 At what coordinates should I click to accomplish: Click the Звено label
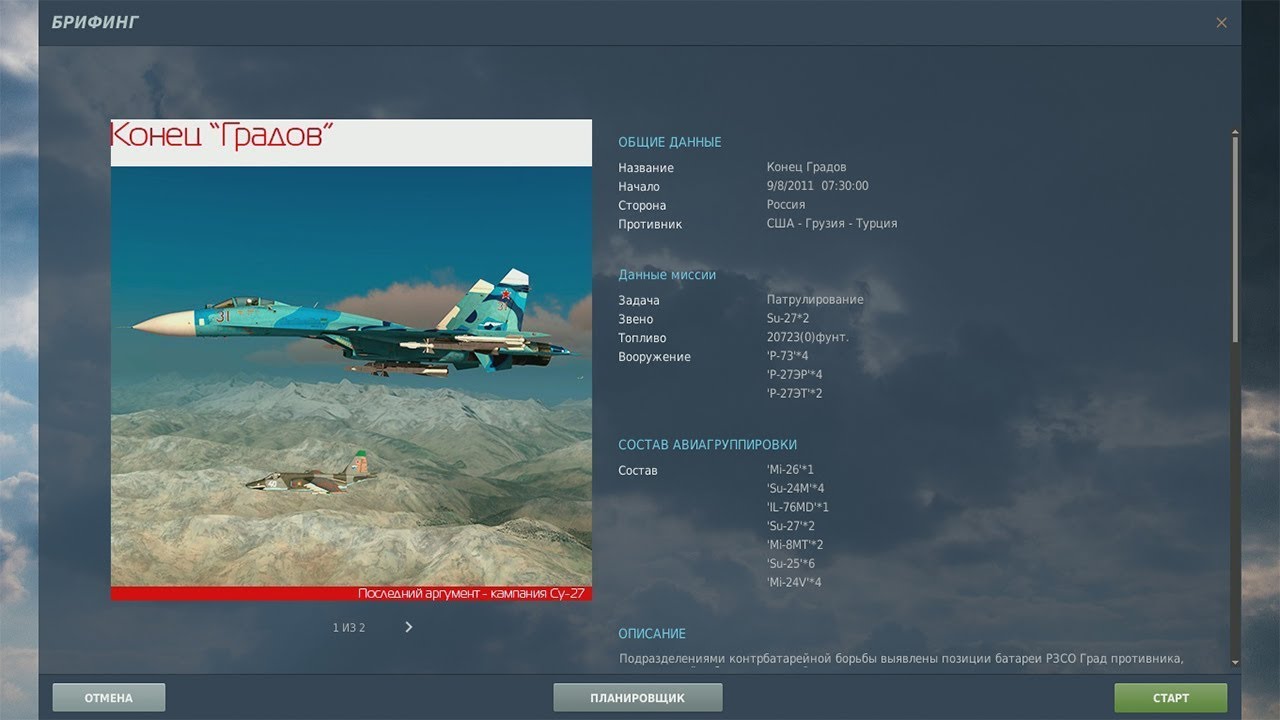636,319
